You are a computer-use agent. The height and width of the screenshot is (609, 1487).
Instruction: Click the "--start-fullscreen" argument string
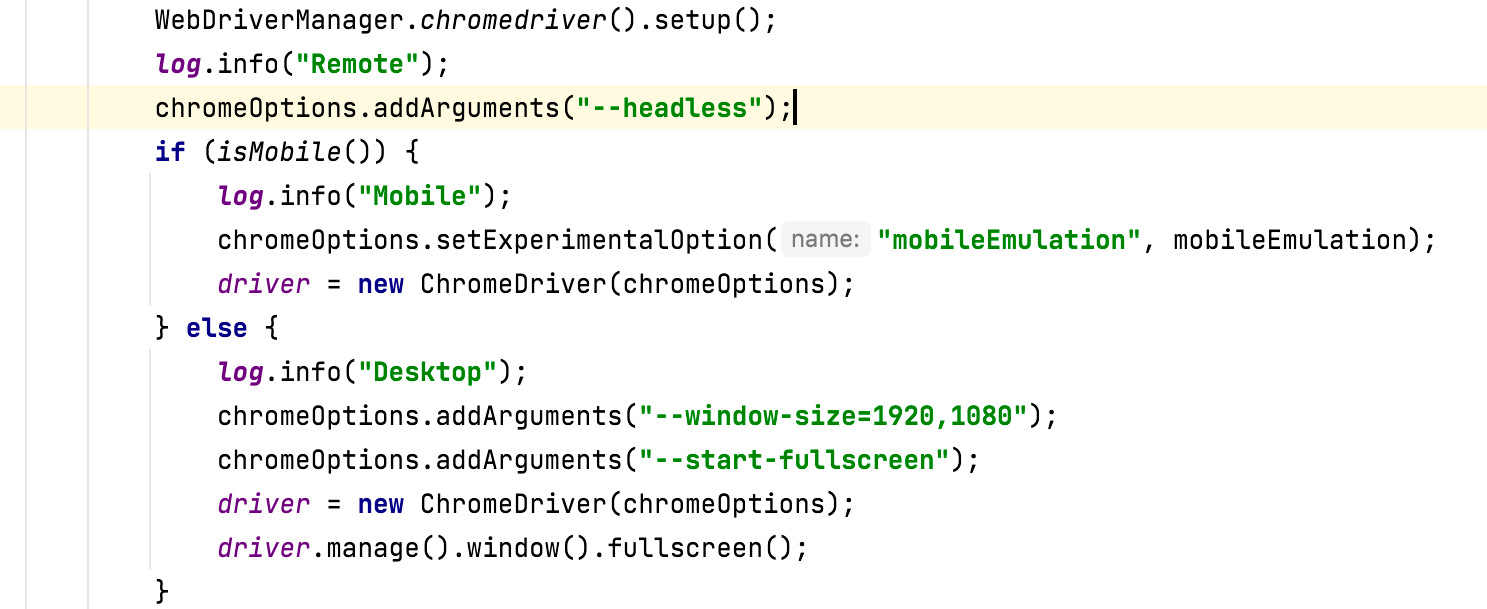(794, 460)
